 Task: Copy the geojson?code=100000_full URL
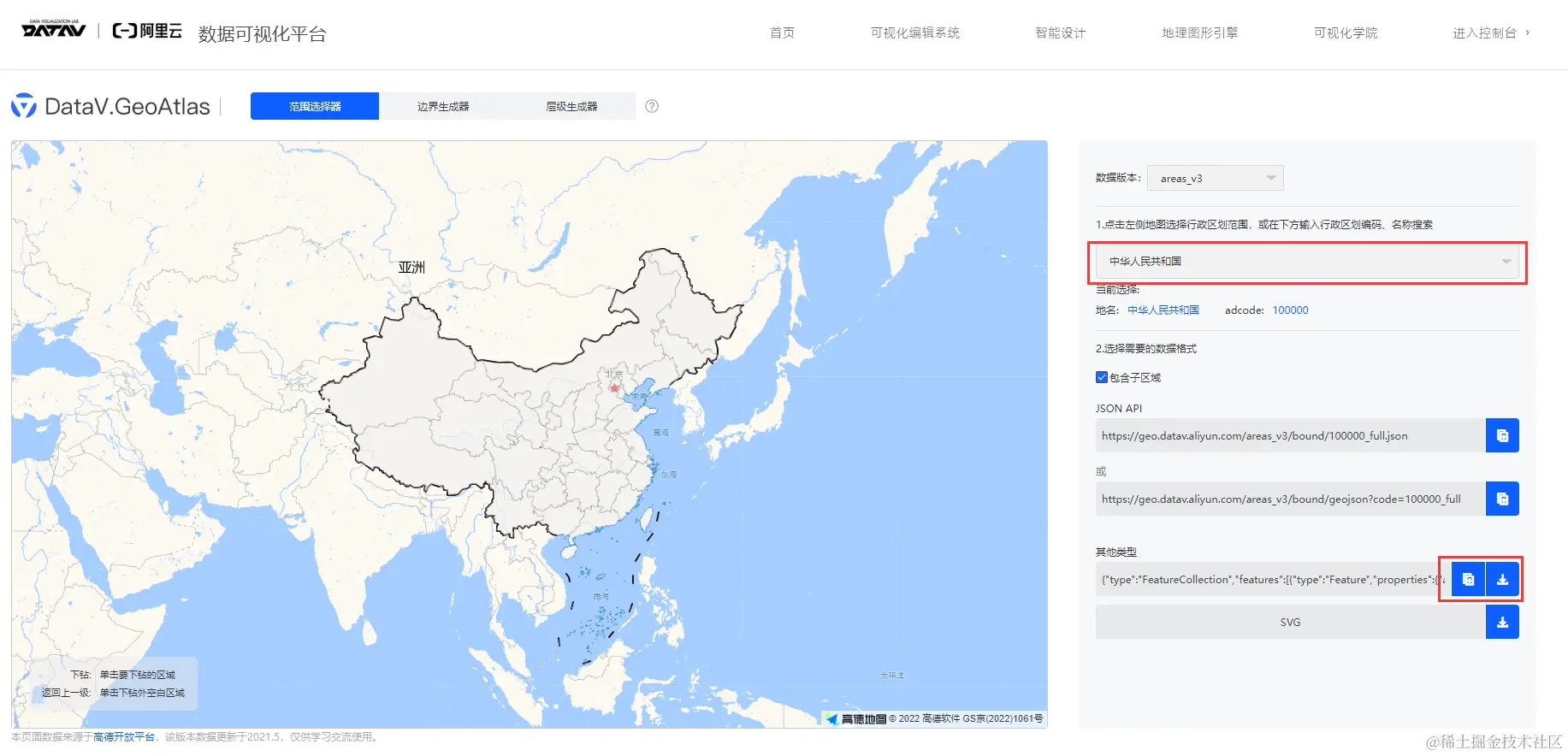[1502, 499]
